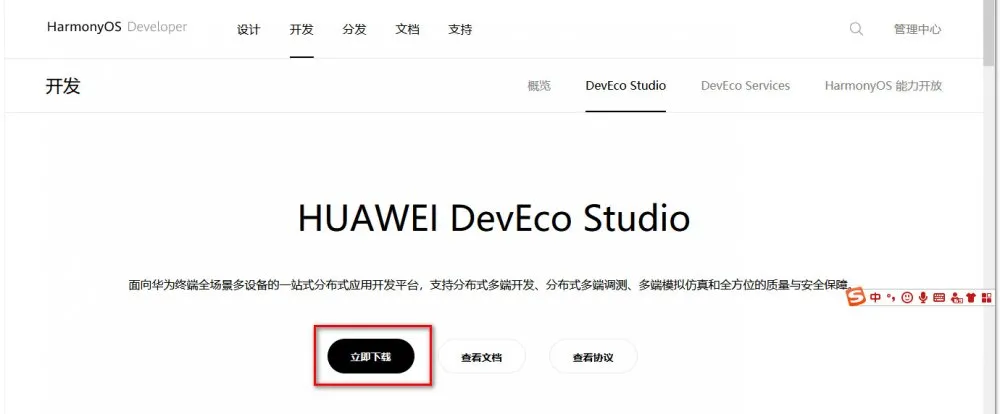Expand the 文档 navigation menu

tap(407, 29)
